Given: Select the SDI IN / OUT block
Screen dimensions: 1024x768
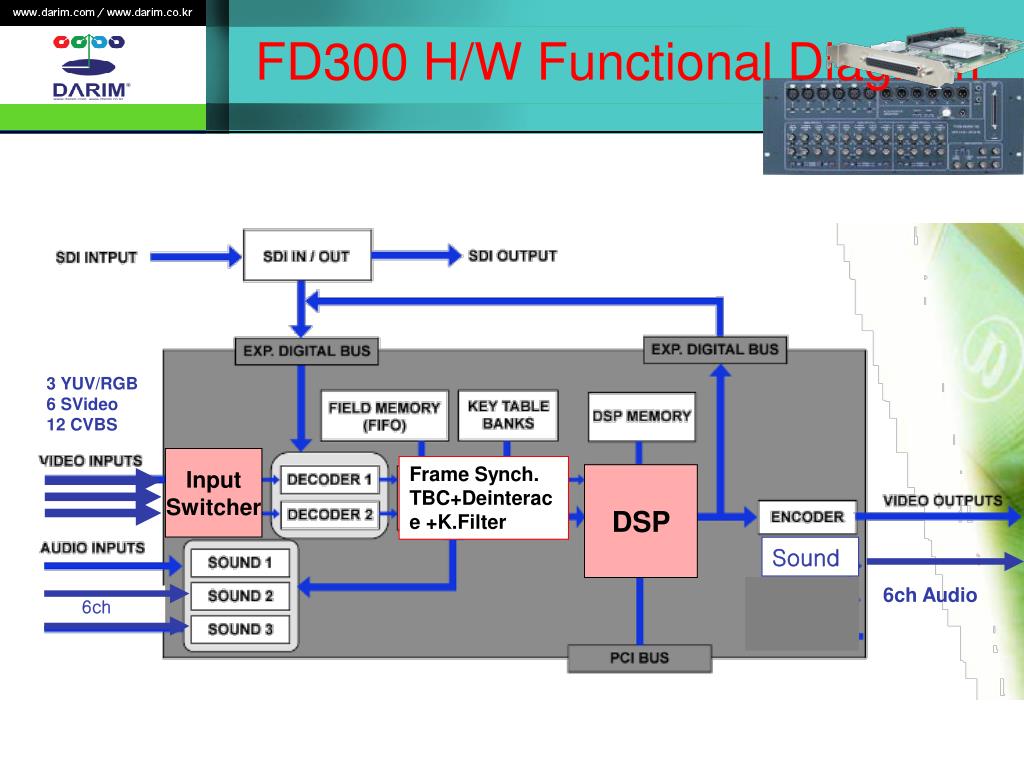Looking at the screenshot, I should click(307, 255).
